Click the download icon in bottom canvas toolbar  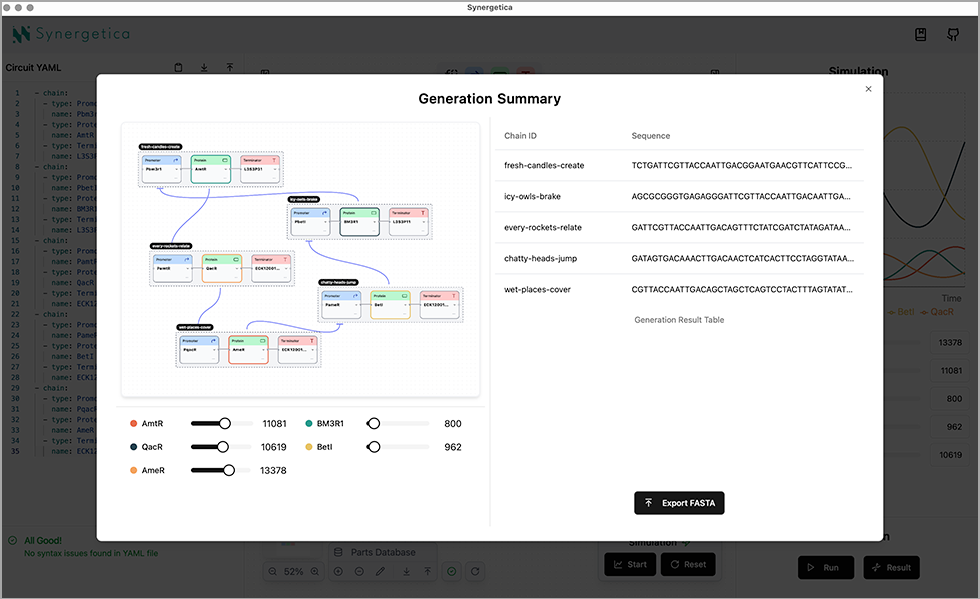pyautogui.click(x=406, y=571)
